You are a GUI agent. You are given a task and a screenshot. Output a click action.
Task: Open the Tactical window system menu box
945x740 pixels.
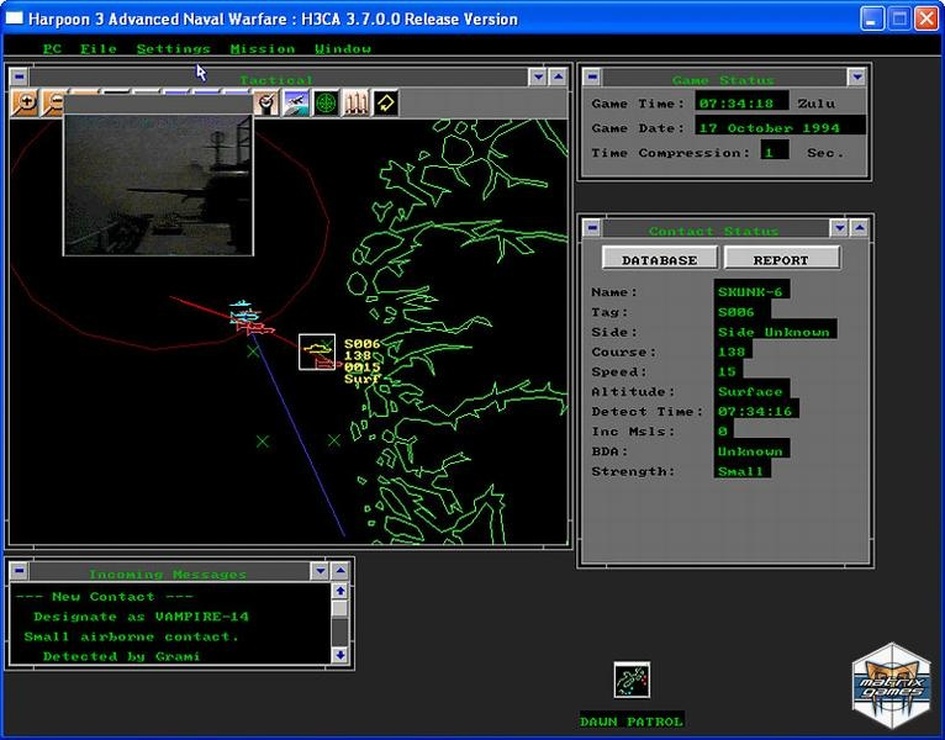coord(19,77)
